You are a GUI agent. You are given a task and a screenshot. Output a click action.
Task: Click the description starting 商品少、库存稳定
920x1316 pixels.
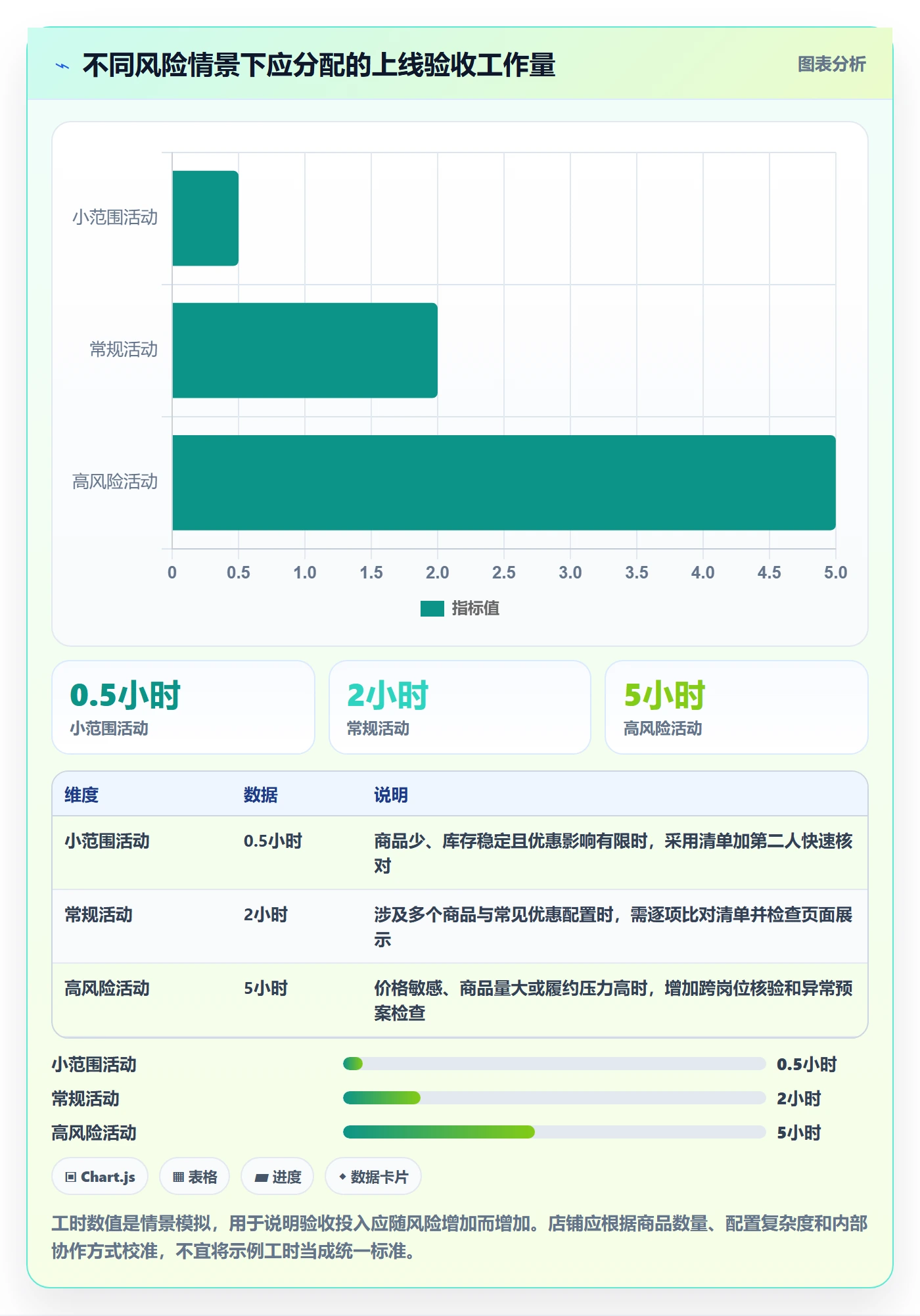click(613, 853)
